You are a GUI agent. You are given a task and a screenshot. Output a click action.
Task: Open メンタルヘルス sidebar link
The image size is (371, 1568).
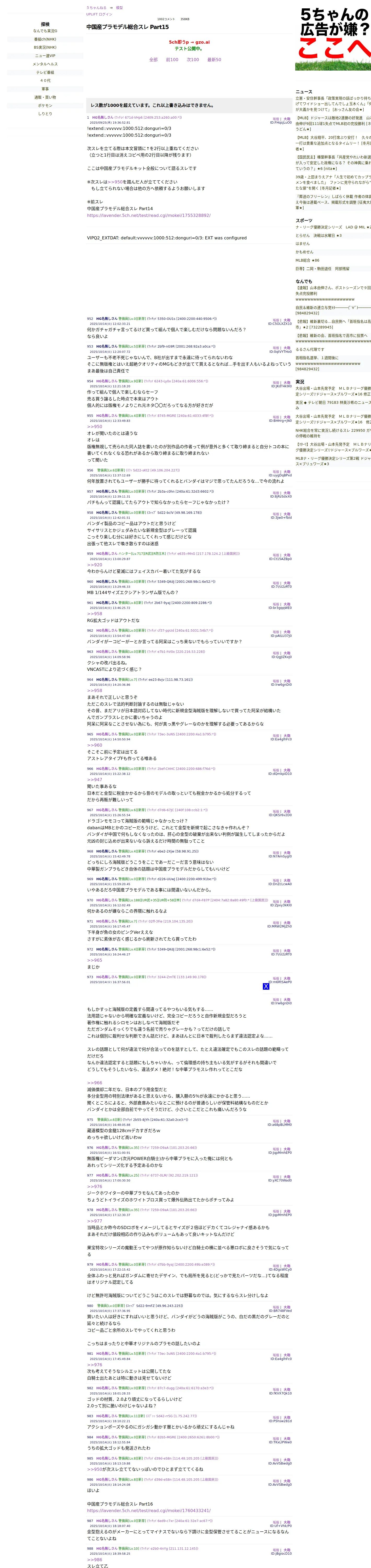(x=45, y=64)
